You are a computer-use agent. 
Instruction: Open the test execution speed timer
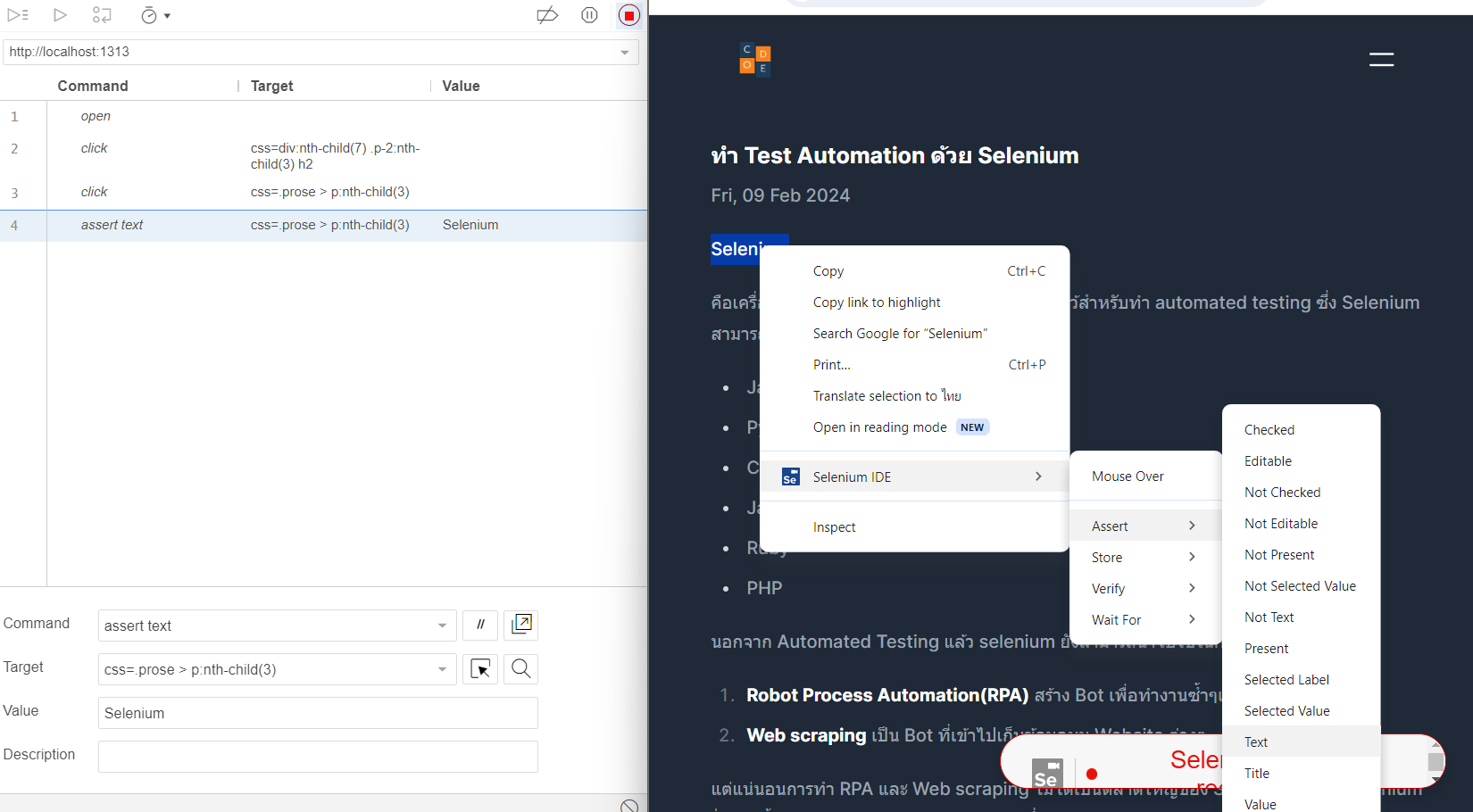point(154,15)
